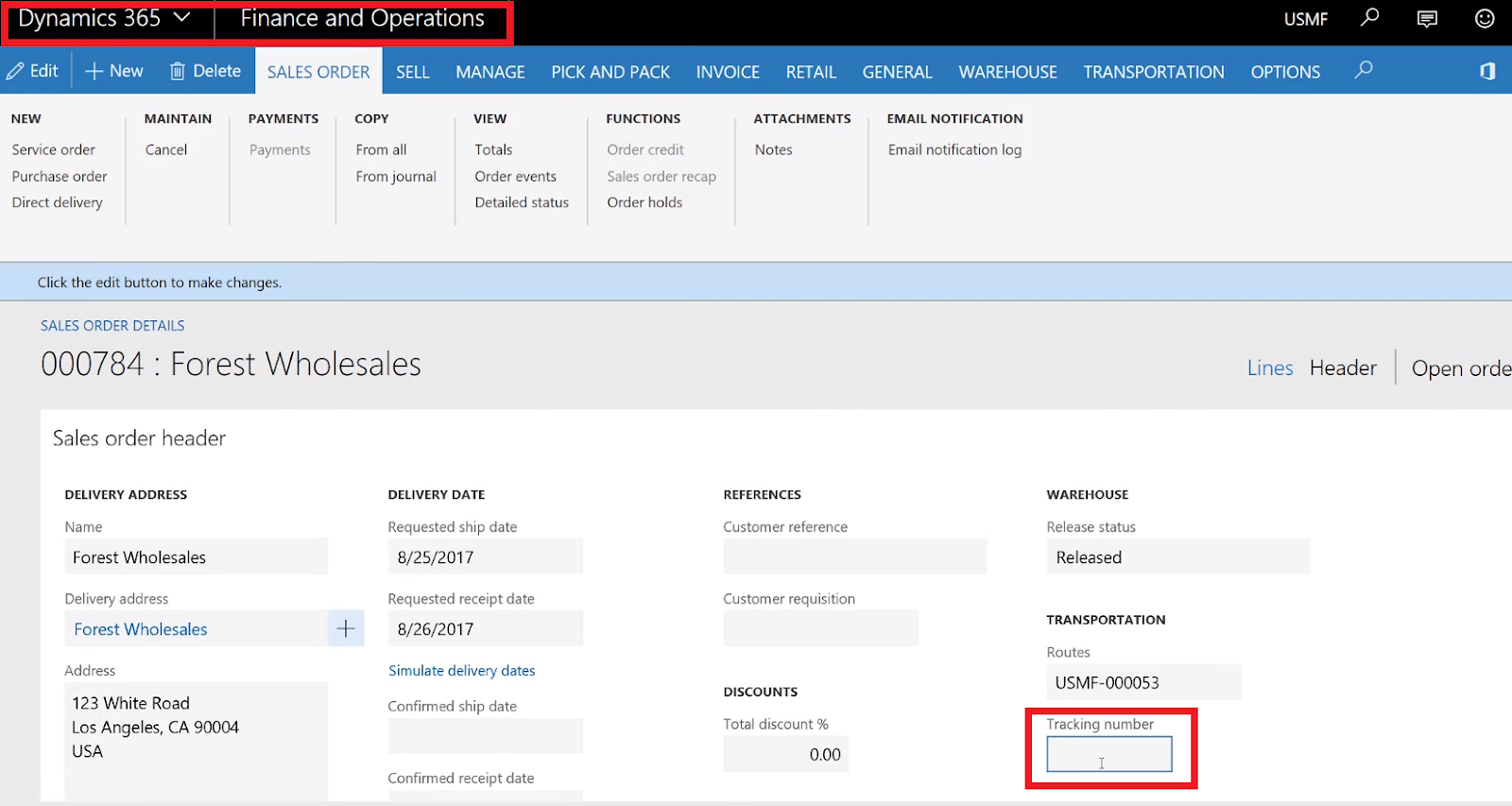Open the MANAGE tab

(490, 72)
